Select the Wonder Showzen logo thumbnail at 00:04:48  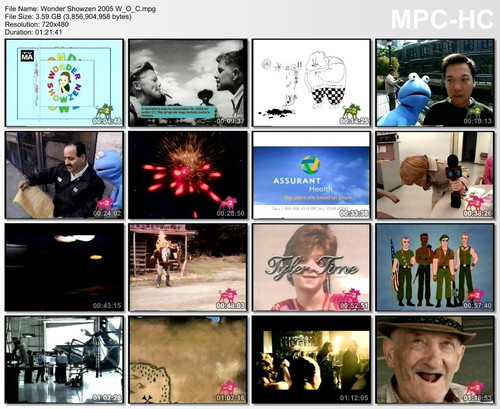coord(64,83)
